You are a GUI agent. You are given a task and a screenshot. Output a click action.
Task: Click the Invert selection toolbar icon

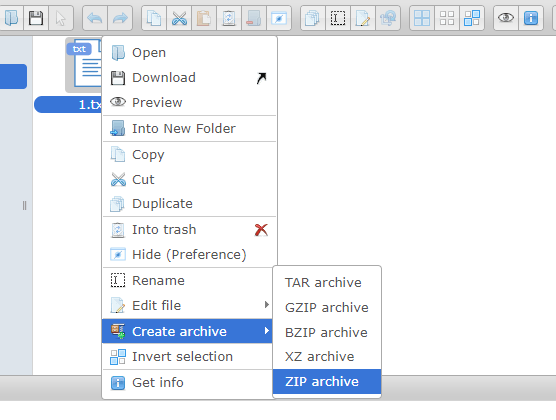pos(472,18)
